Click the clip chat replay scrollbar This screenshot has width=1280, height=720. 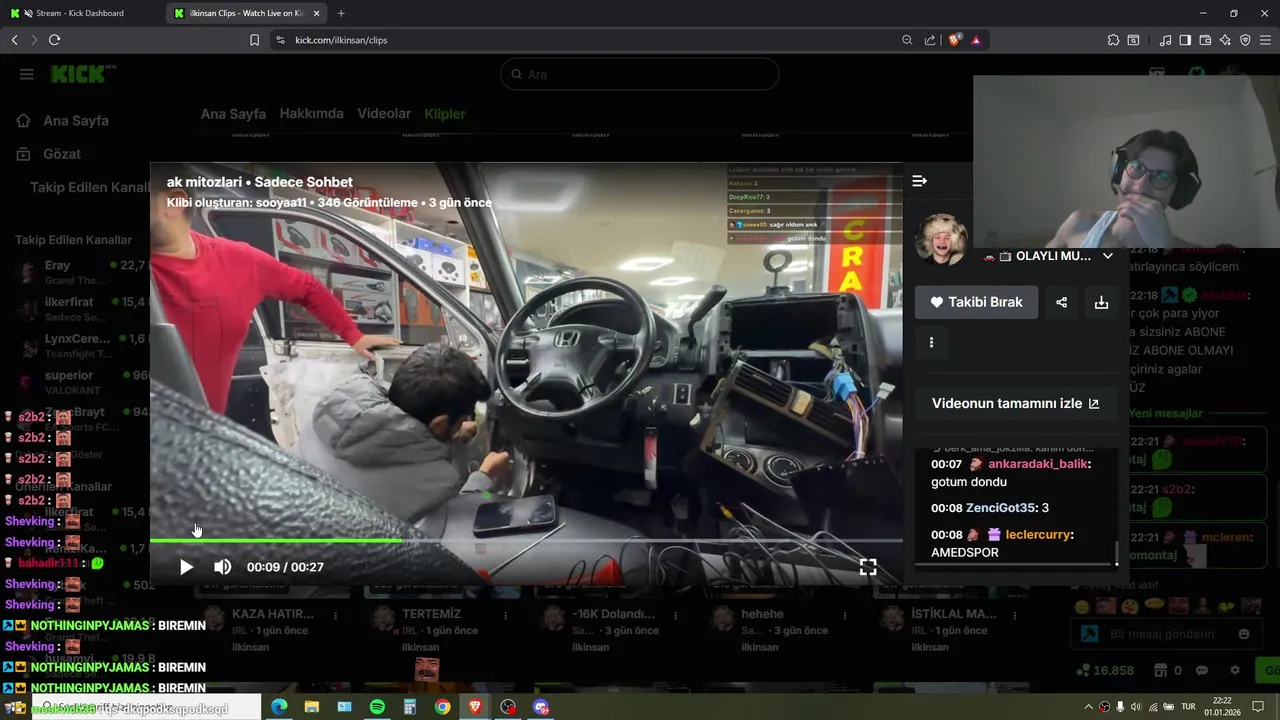pyautogui.click(x=1117, y=553)
